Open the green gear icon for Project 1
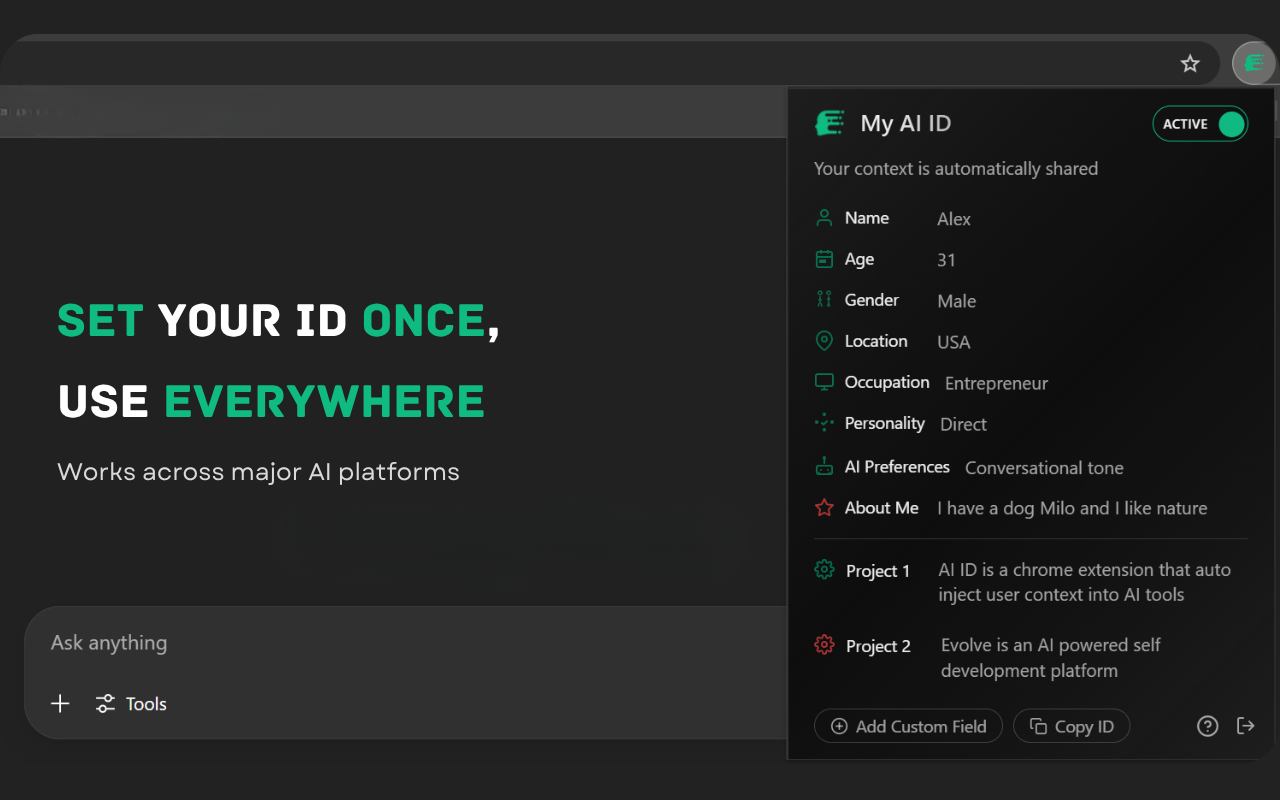This screenshot has width=1280, height=800. pyautogui.click(x=824, y=568)
